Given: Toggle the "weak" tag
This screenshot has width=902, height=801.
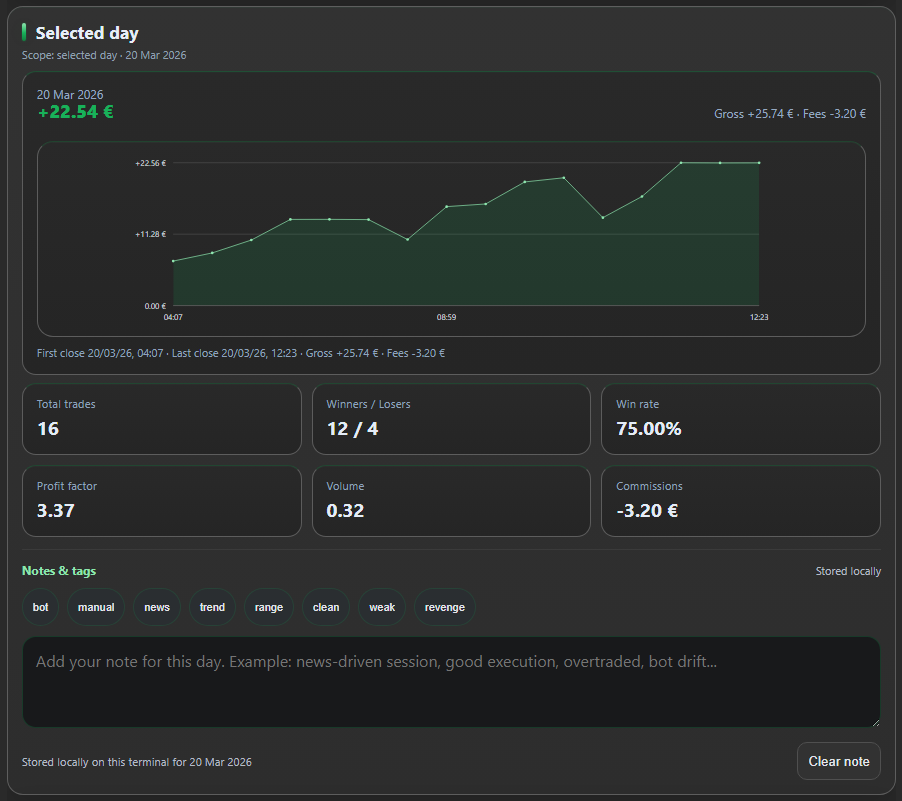Looking at the screenshot, I should click(381, 607).
